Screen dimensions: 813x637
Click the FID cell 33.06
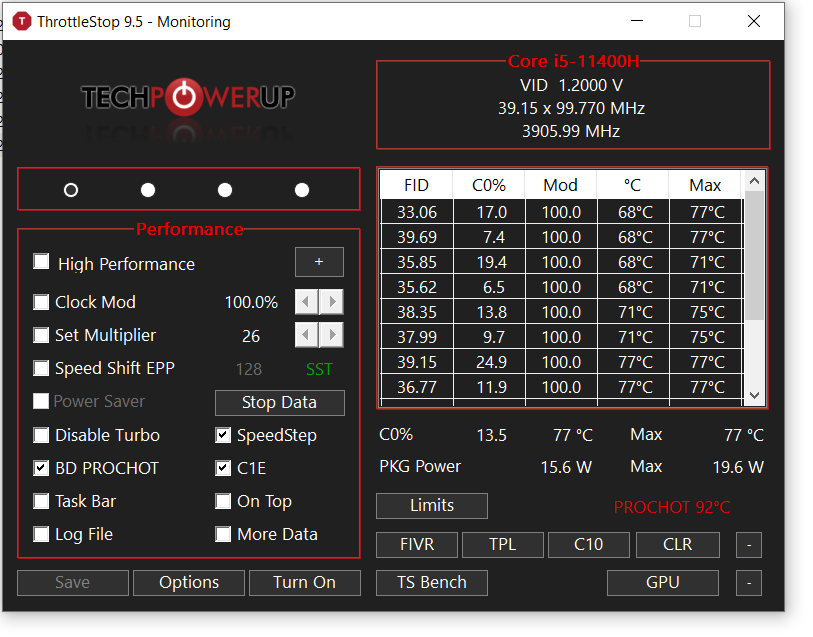point(417,212)
